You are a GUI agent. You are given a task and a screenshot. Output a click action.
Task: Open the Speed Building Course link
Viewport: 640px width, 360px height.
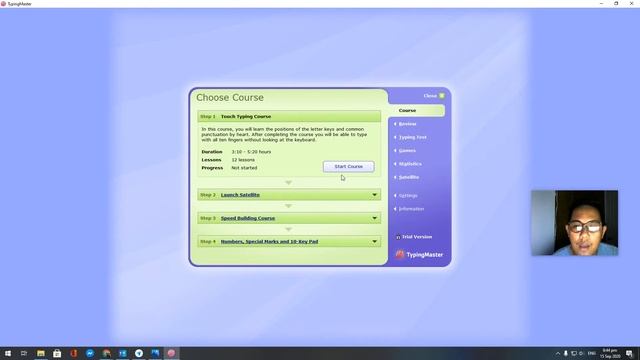(x=248, y=218)
